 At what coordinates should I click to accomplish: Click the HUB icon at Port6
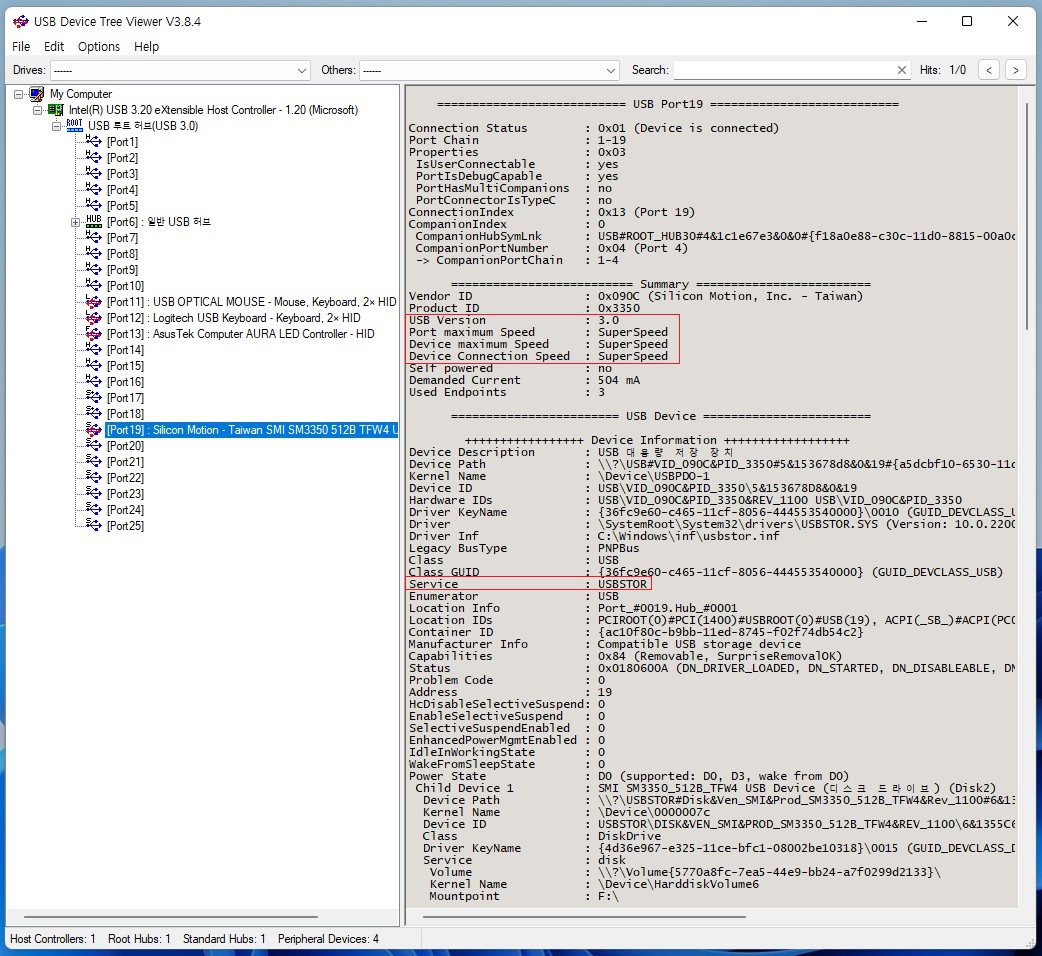click(x=94, y=221)
